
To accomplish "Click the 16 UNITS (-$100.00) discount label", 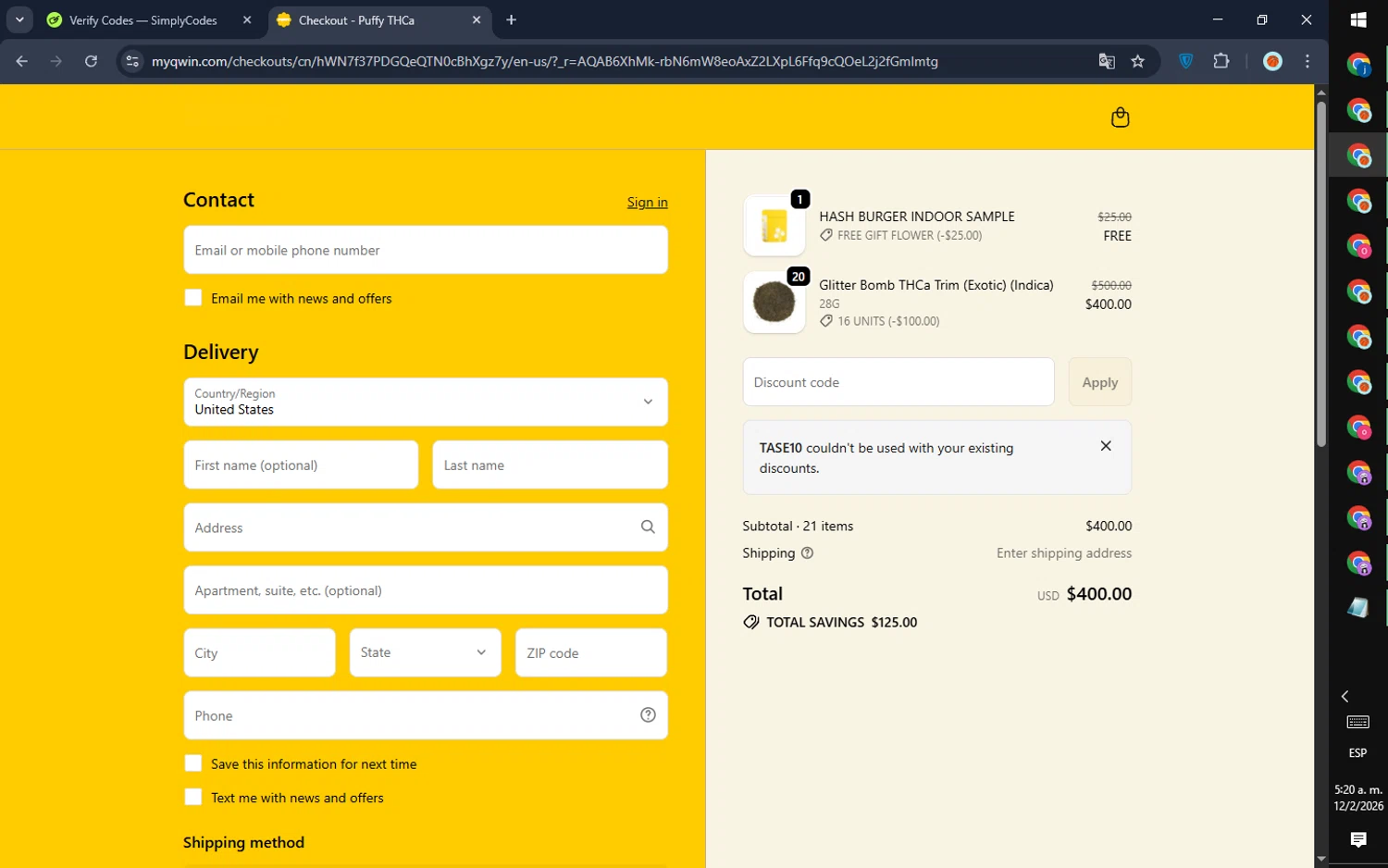I will coord(888,321).
